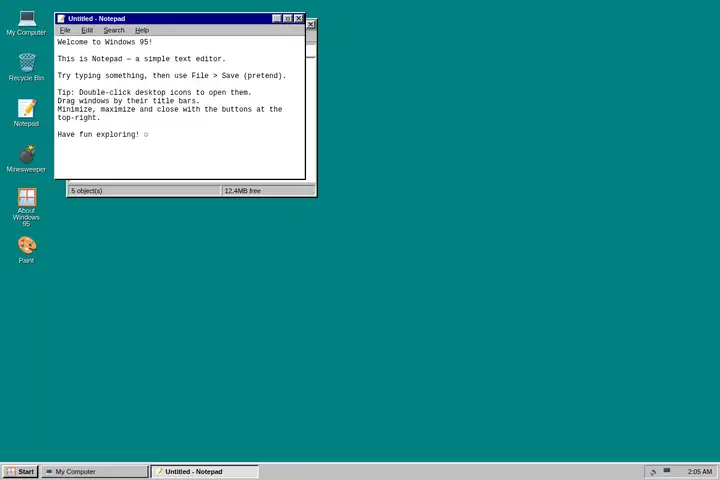Click the 'top-right.' line in Notepad
Viewport: 720px width, 480px height.
click(x=79, y=118)
